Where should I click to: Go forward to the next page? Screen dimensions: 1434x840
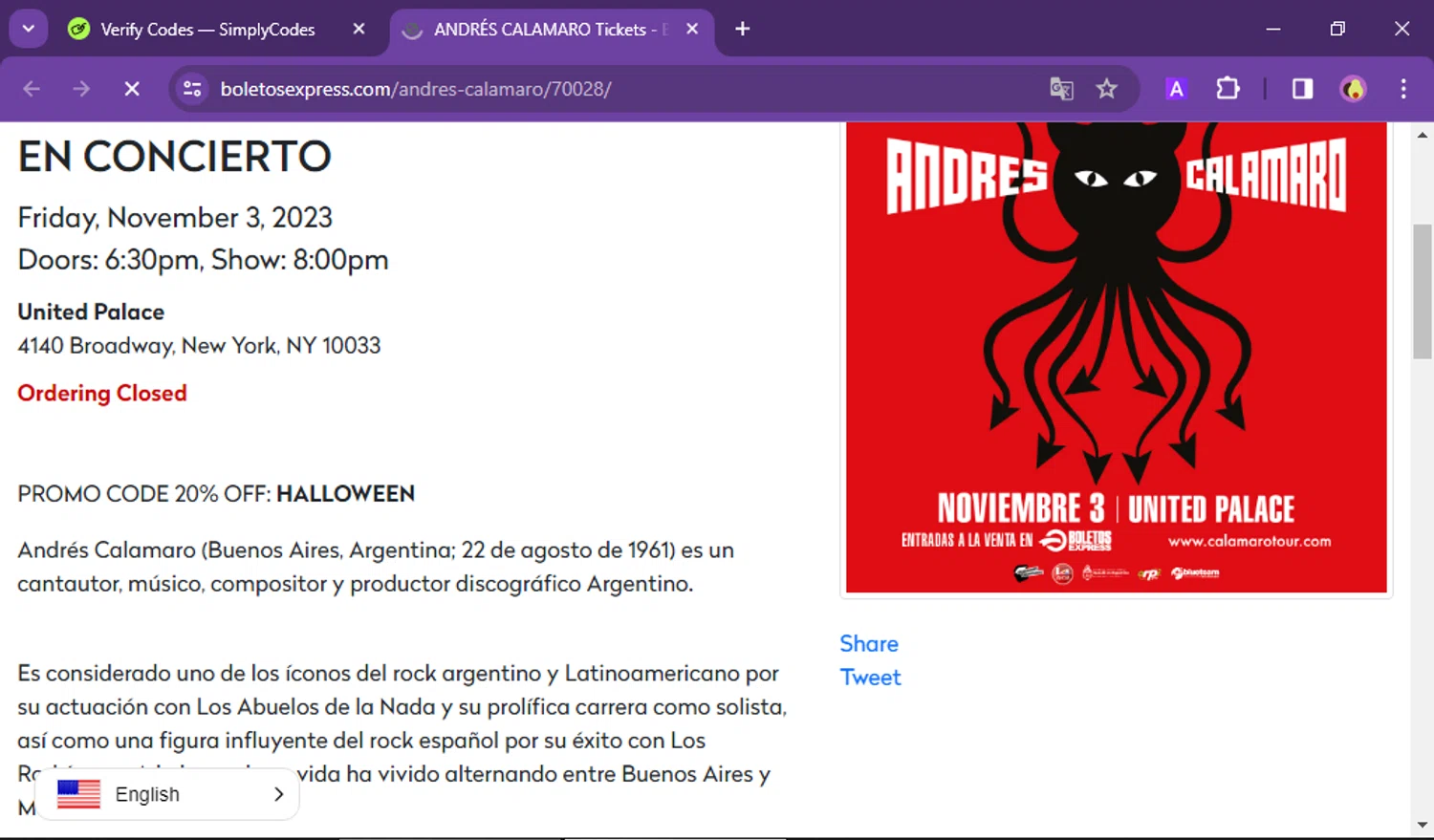point(81,89)
